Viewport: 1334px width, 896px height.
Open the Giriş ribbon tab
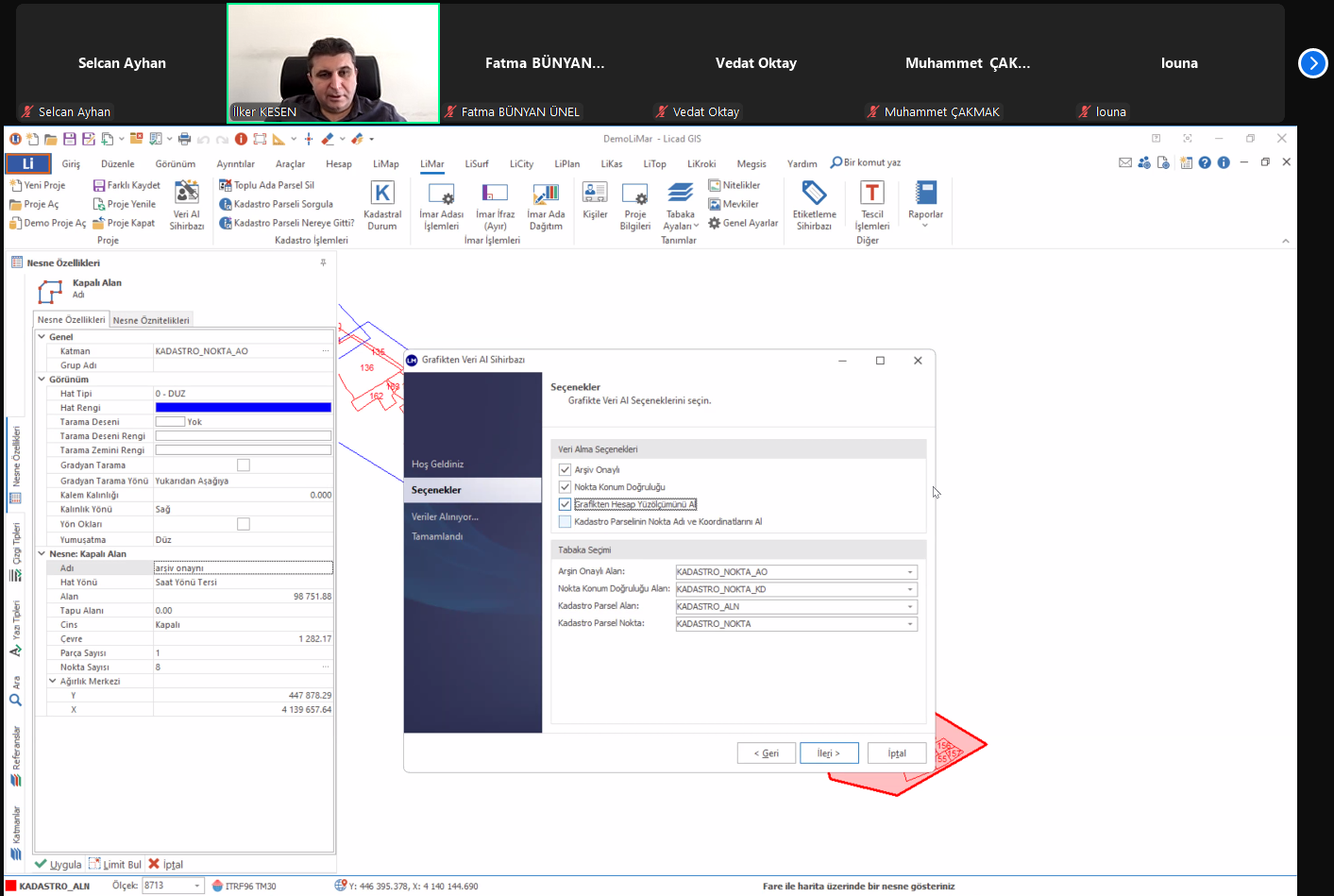pos(71,163)
